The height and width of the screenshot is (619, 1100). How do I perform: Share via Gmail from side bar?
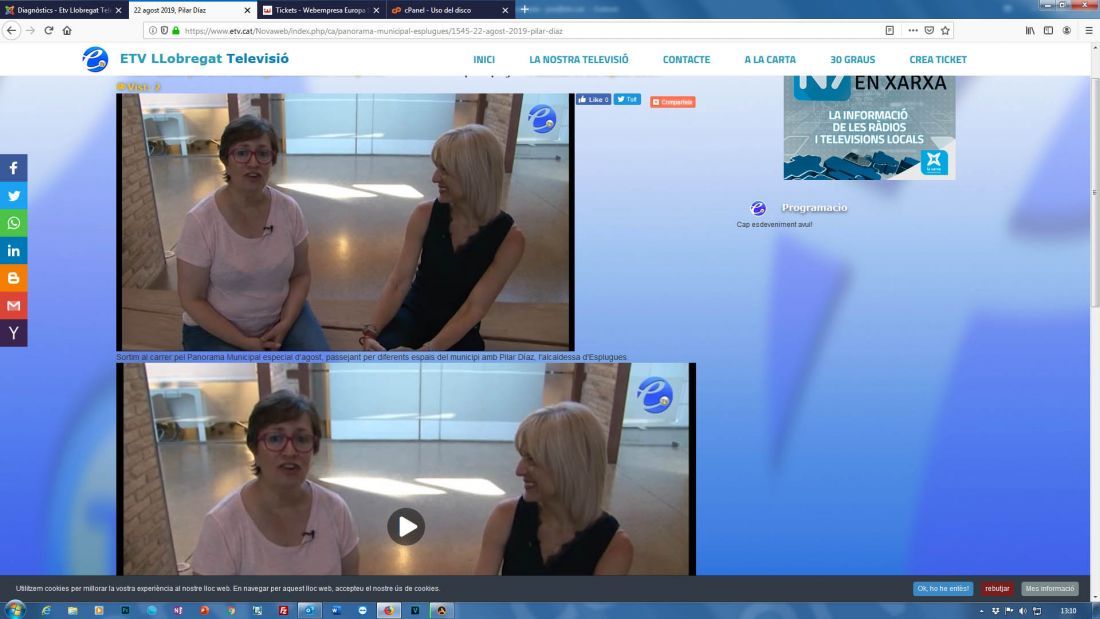click(x=13, y=305)
